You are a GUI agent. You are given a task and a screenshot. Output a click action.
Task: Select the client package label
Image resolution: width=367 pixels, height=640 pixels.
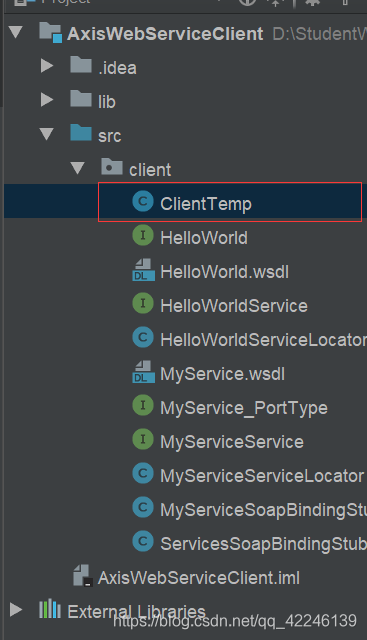pyautogui.click(x=150, y=170)
